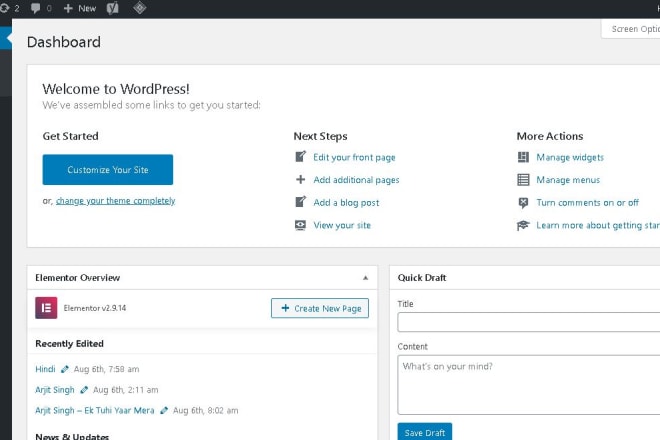This screenshot has height=440, width=660.
Task: Click the Edit your front page icon
Action: coord(300,157)
